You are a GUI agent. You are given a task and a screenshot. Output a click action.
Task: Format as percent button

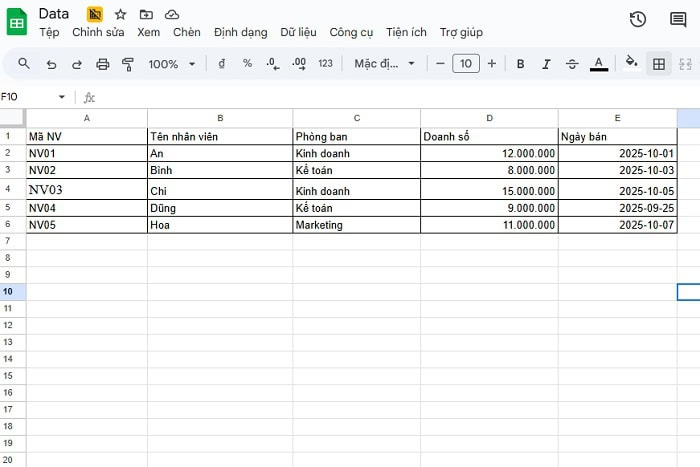click(x=247, y=64)
